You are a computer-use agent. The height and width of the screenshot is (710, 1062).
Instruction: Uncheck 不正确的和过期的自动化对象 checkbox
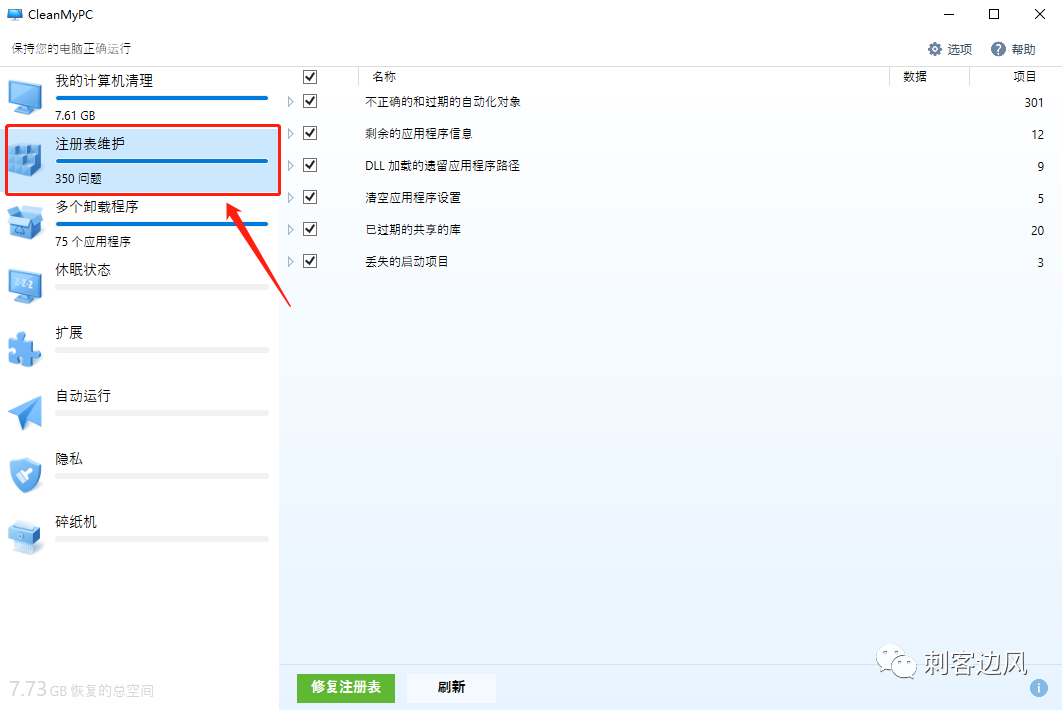310,101
